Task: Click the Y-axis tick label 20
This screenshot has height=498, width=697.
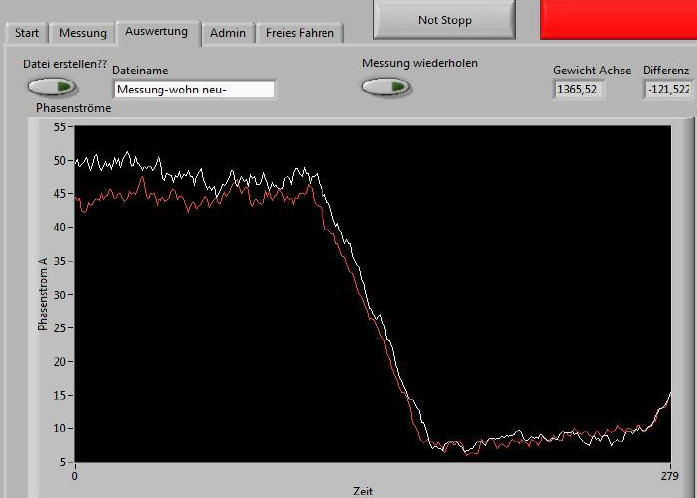Action: click(x=60, y=361)
